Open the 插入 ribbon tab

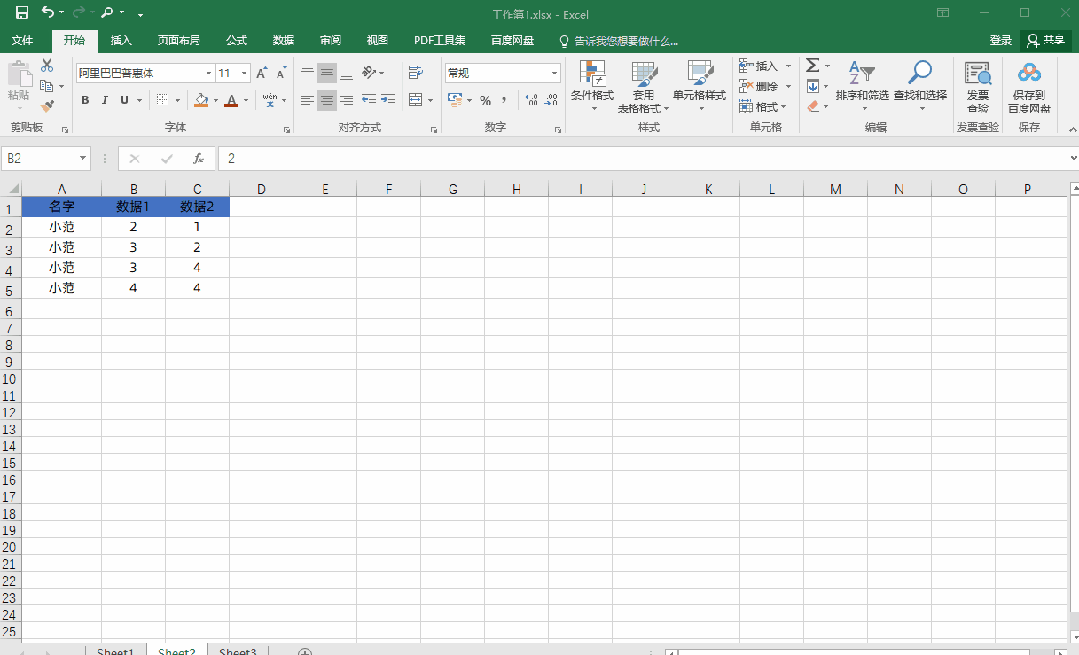pos(121,40)
